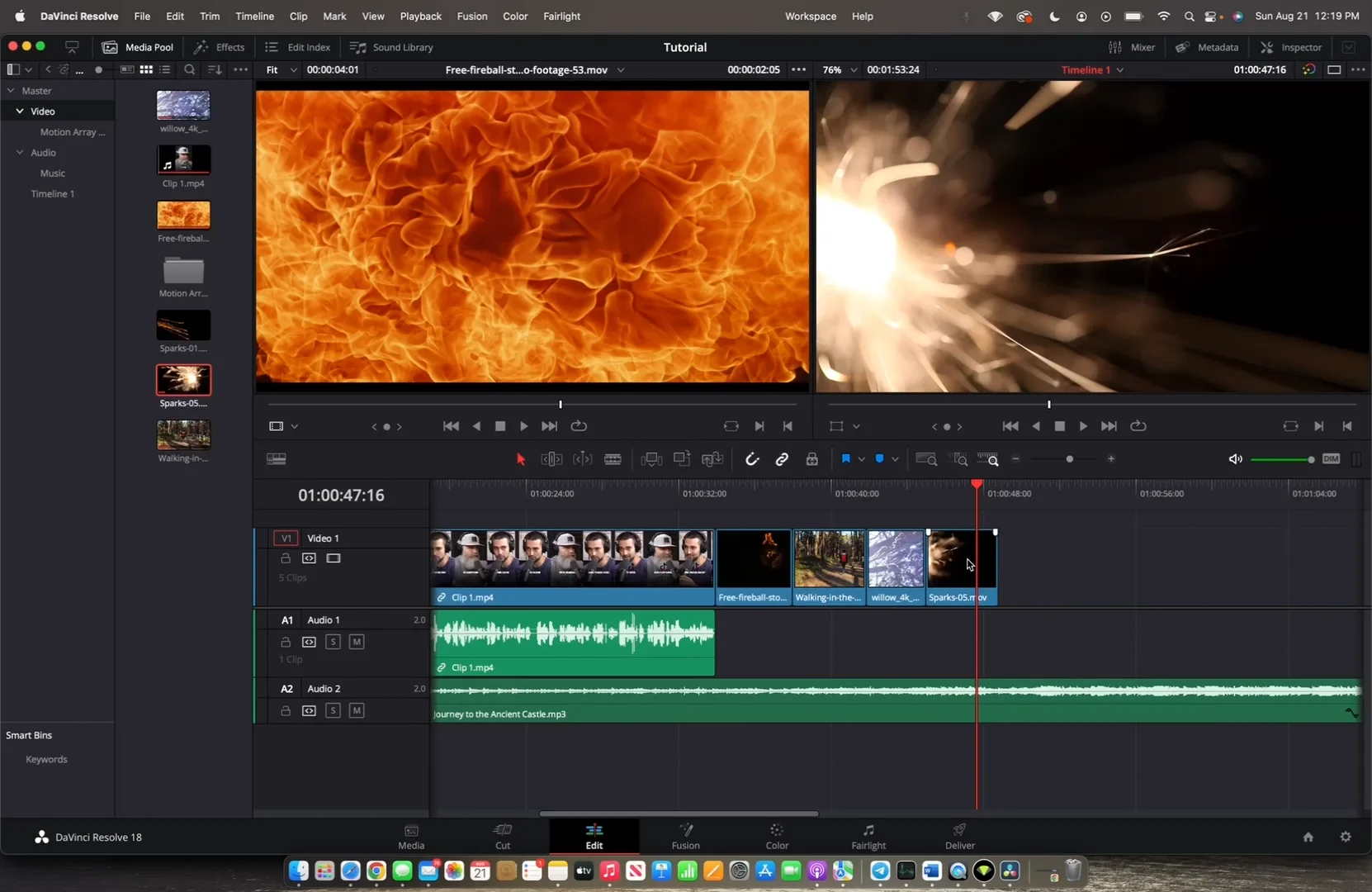Select the Blade Edit razor tool

pos(613,458)
